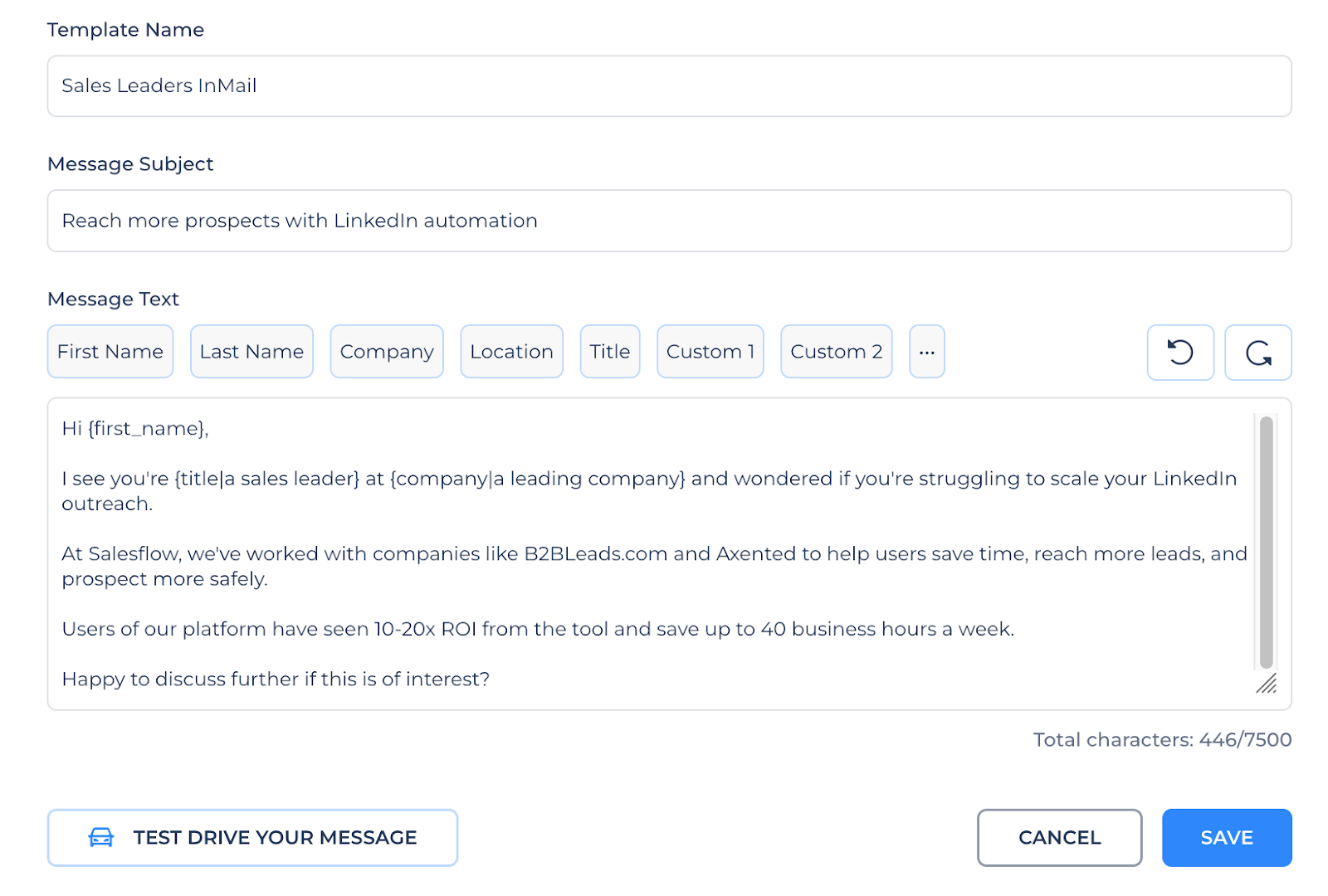Open Test Drive Your Message
Viewport: 1328px width, 896px height.
(274, 838)
